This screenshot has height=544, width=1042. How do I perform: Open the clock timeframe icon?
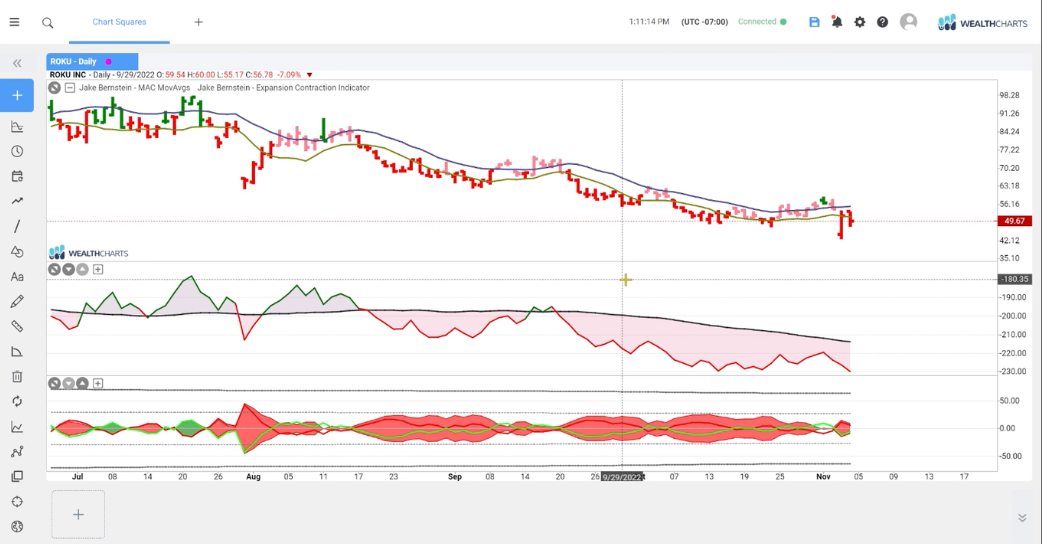click(x=17, y=151)
